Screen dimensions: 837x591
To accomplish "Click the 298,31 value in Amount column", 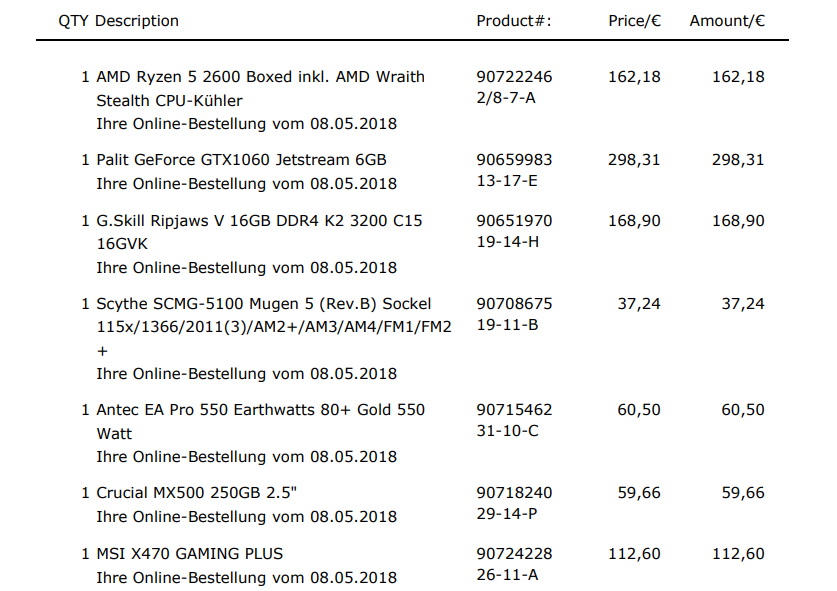I will pyautogui.click(x=738, y=160).
